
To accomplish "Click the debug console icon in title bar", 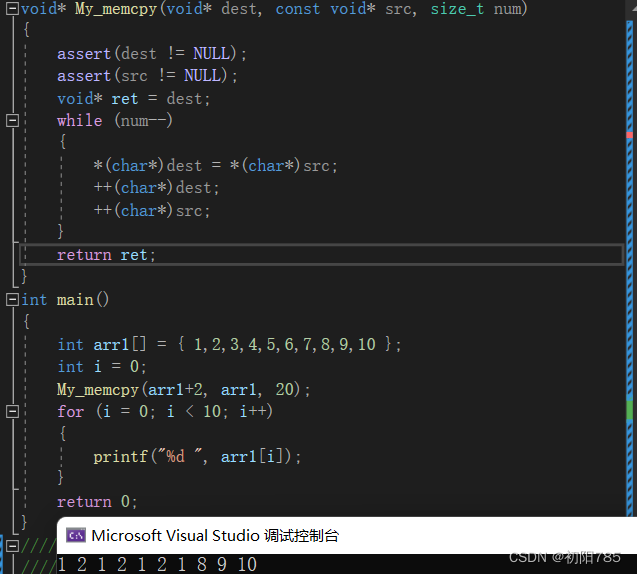I will pos(76,535).
